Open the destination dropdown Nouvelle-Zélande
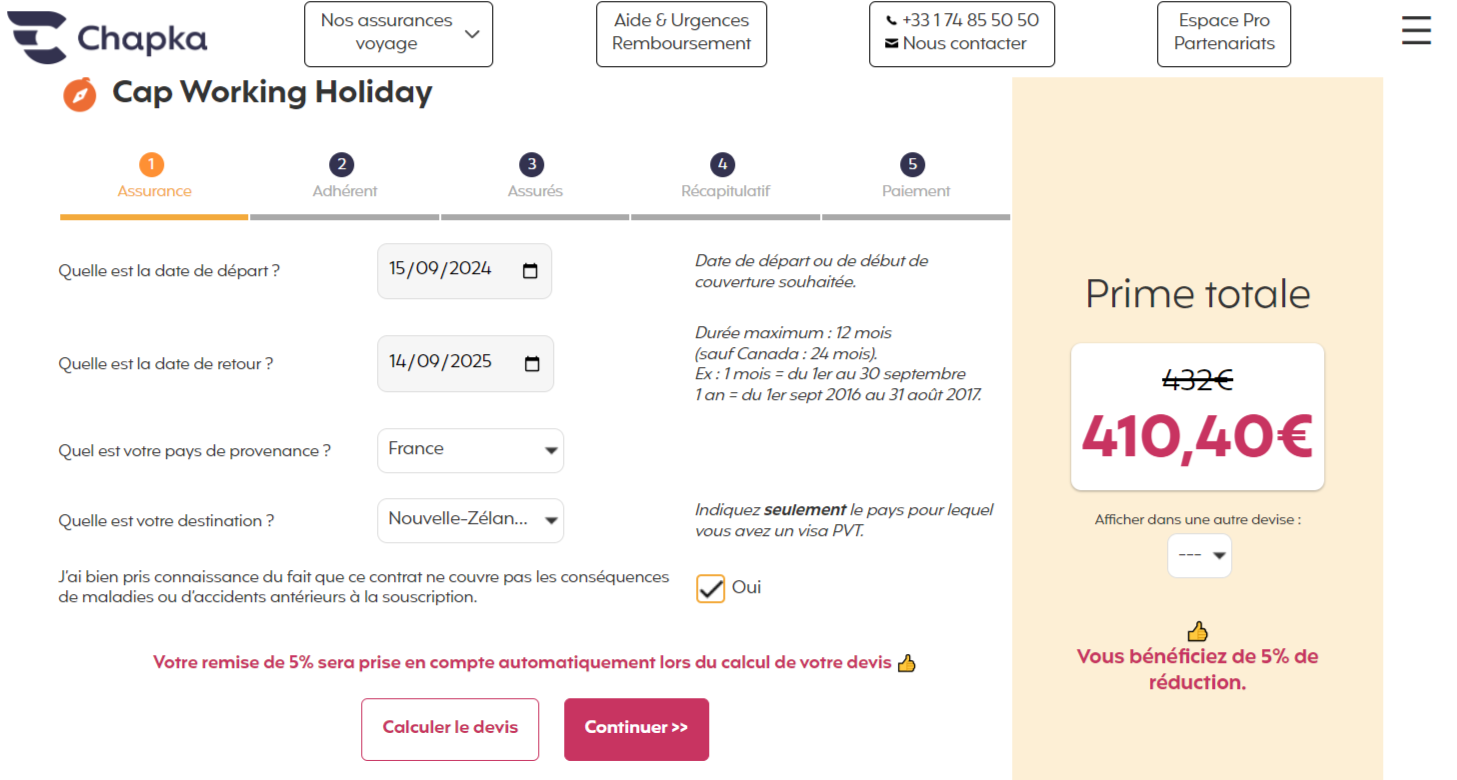 (x=470, y=520)
